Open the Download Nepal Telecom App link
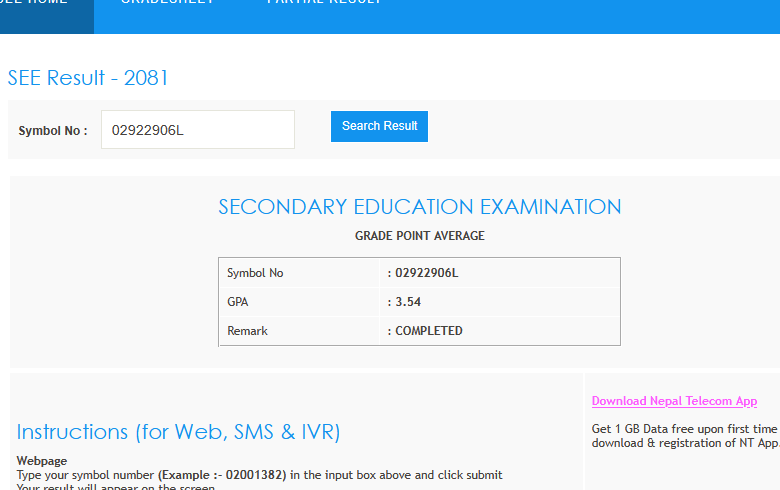 (x=674, y=401)
